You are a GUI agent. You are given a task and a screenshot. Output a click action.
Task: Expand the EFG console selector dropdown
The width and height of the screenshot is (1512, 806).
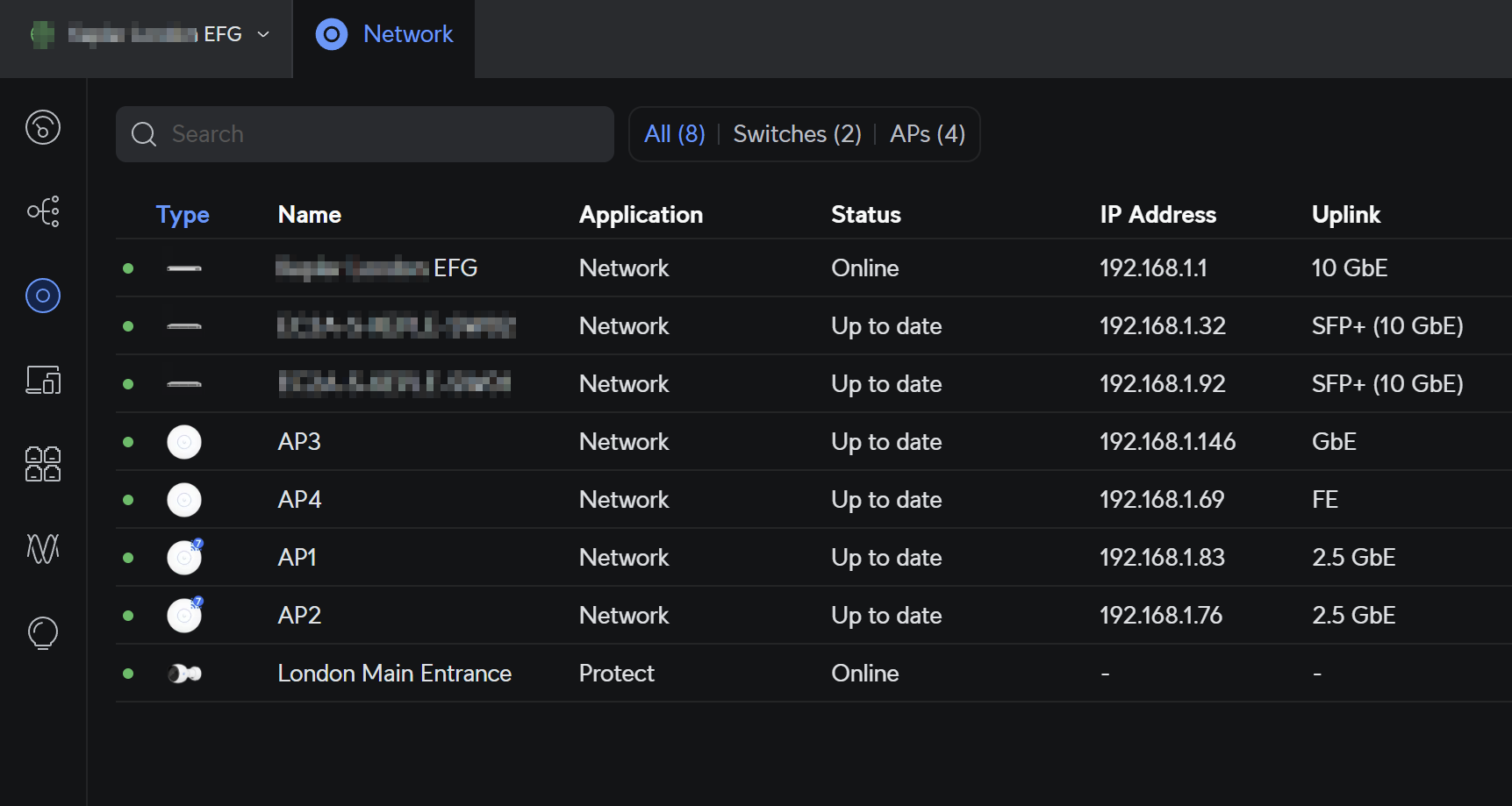[x=263, y=34]
